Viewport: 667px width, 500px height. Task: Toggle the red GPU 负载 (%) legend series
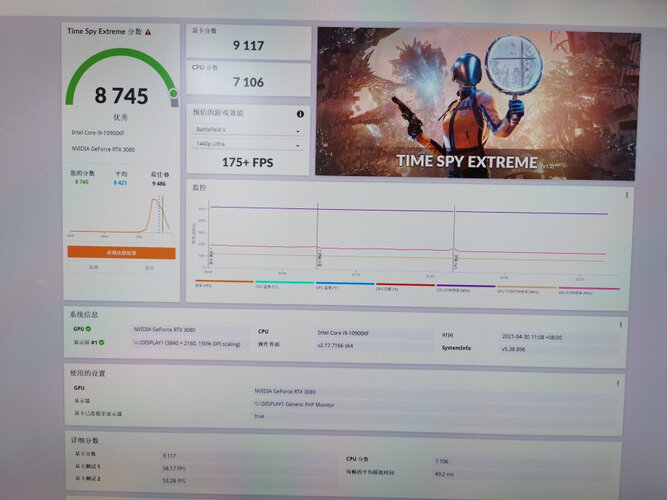[x=405, y=286]
